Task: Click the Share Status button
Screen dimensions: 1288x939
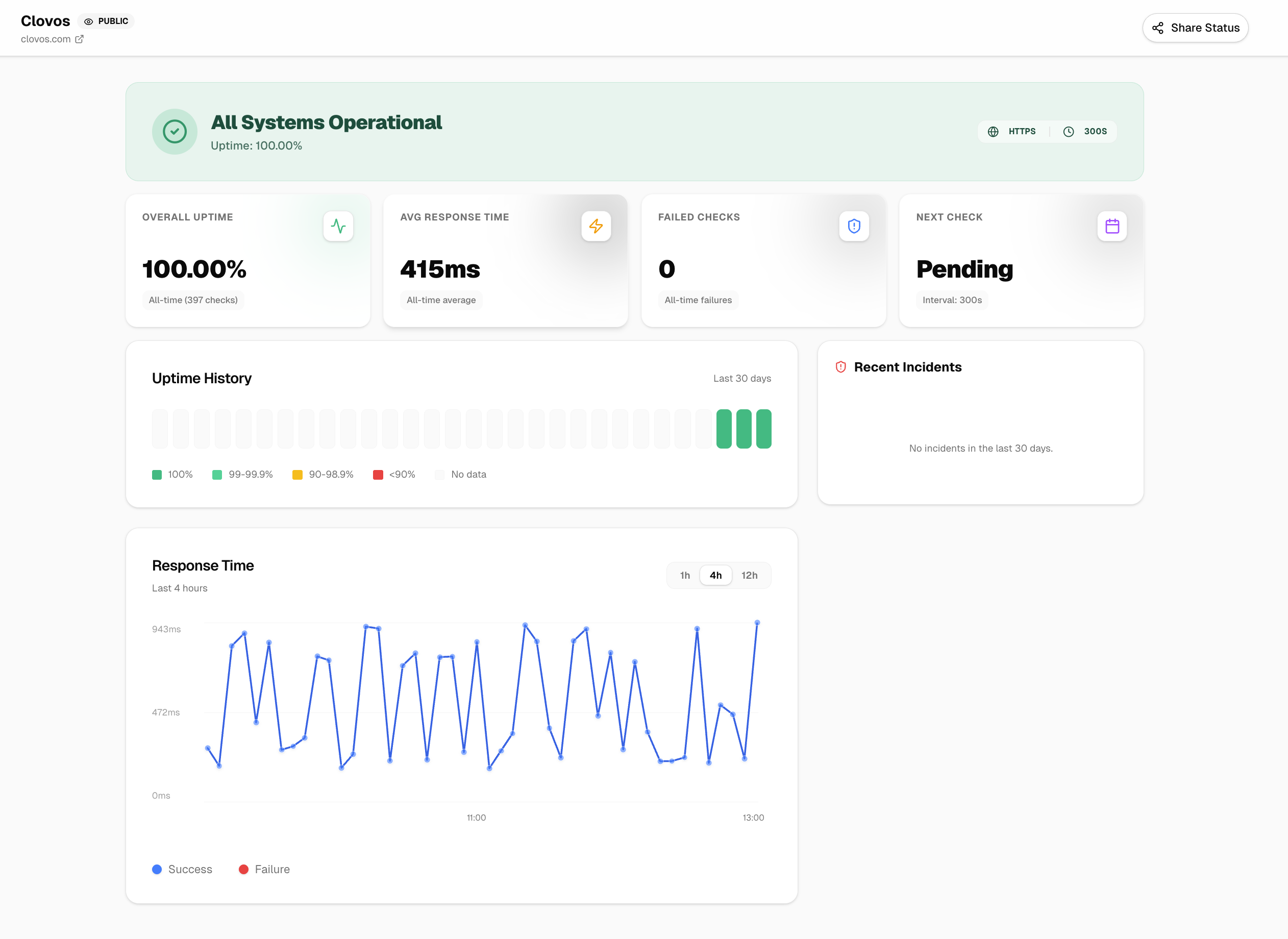Action: 1195,27
